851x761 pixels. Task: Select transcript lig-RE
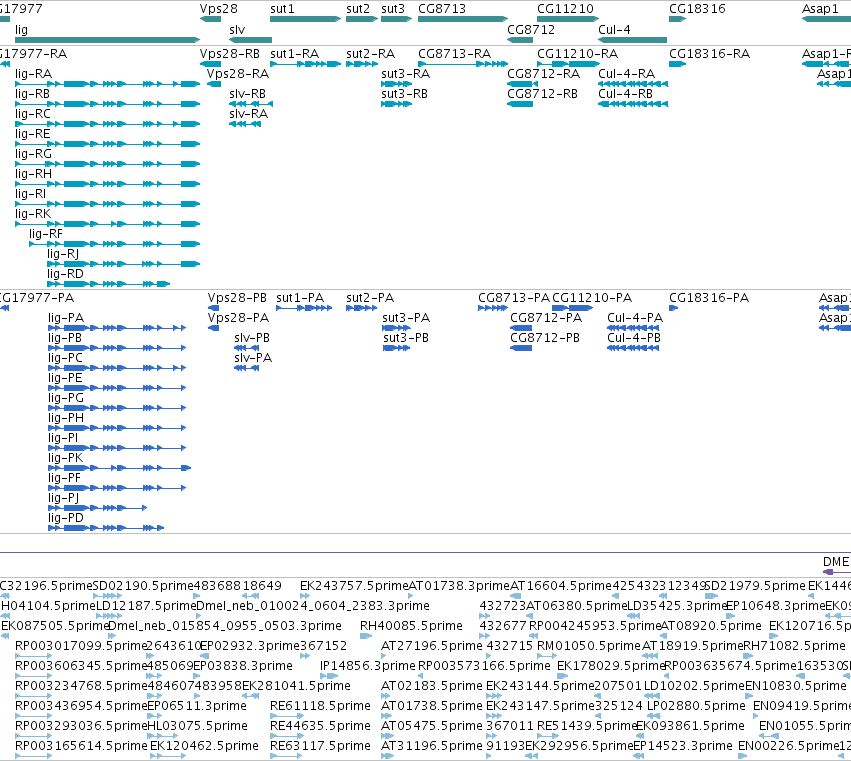[107, 144]
